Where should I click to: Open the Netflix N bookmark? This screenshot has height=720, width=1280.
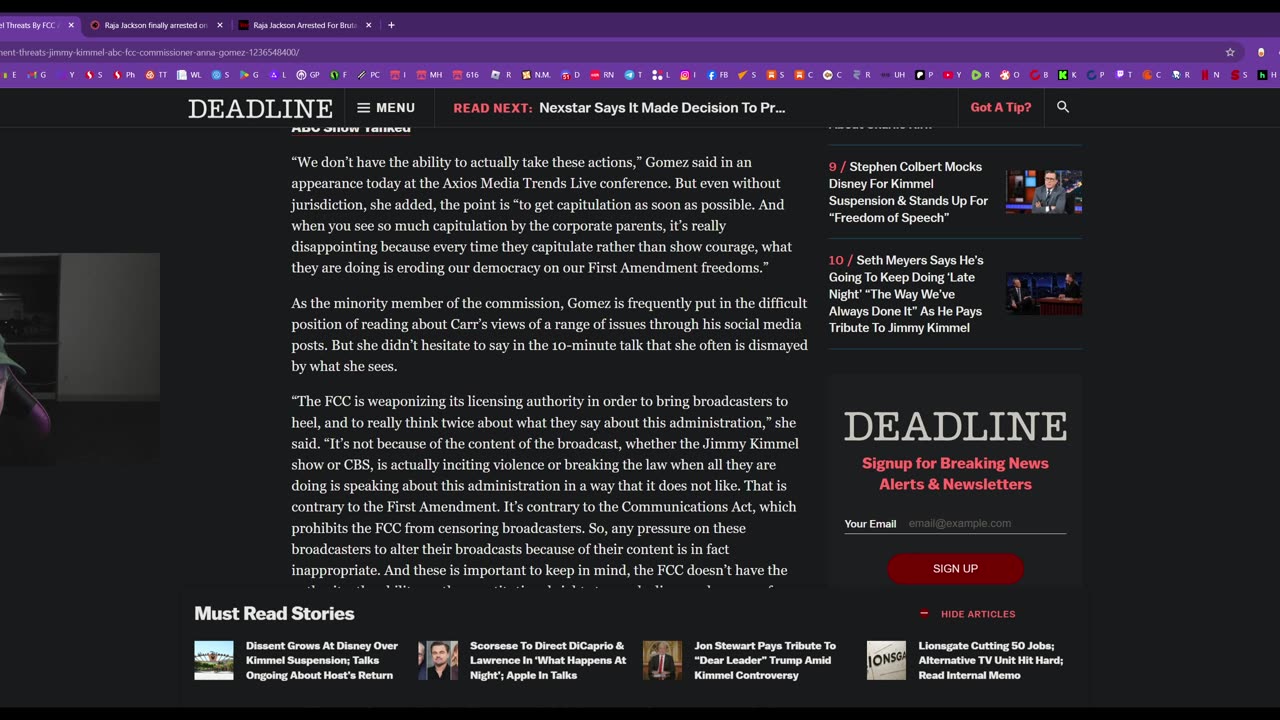click(x=1212, y=75)
